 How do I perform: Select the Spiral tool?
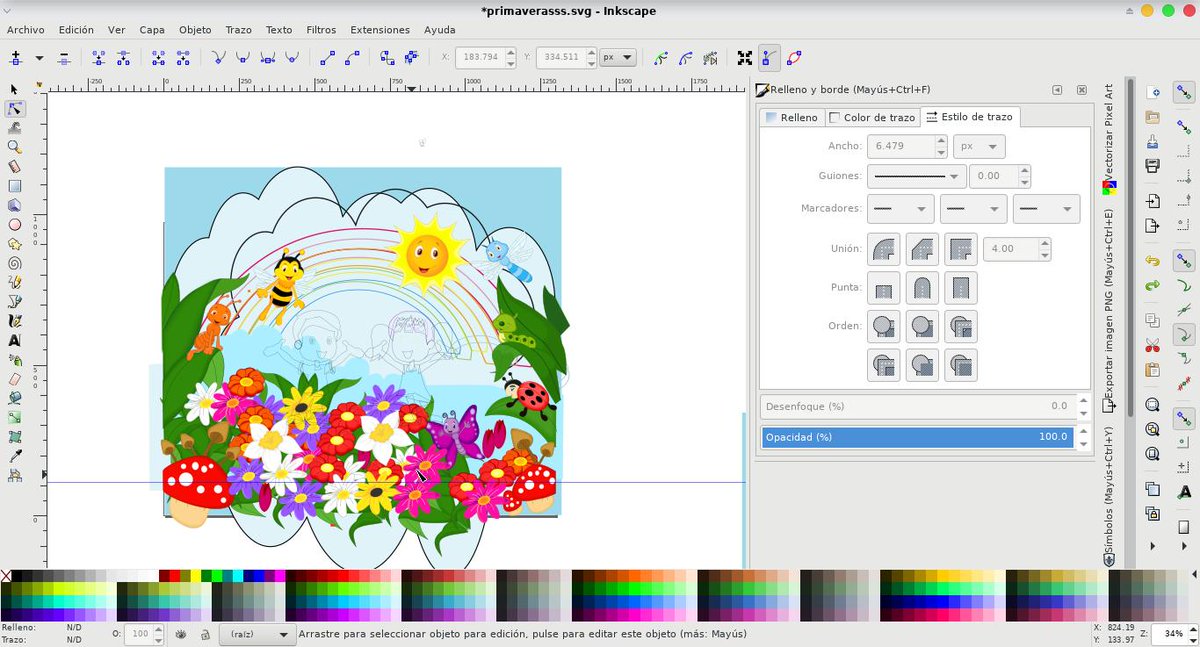14,263
